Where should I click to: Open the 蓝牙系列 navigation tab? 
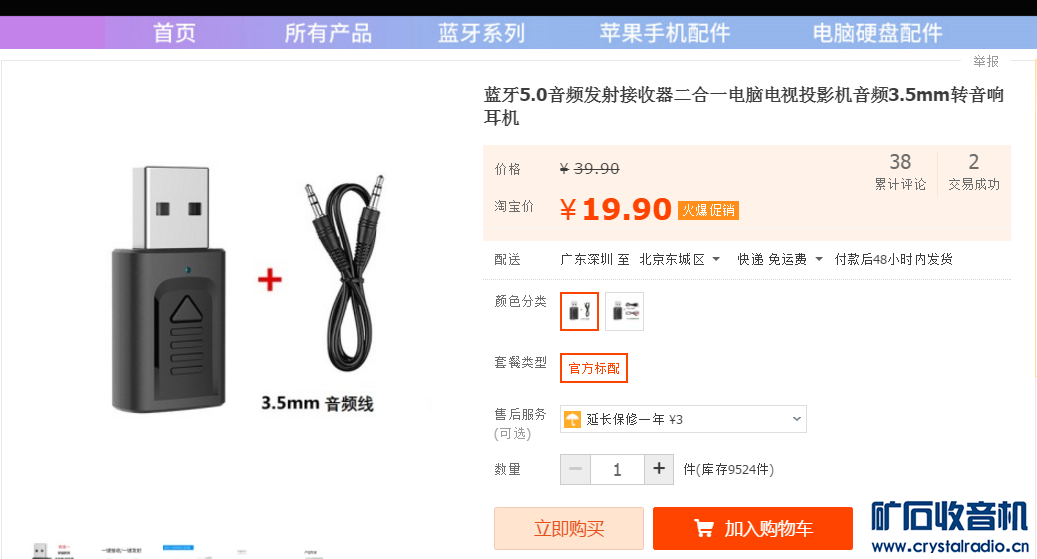481,32
